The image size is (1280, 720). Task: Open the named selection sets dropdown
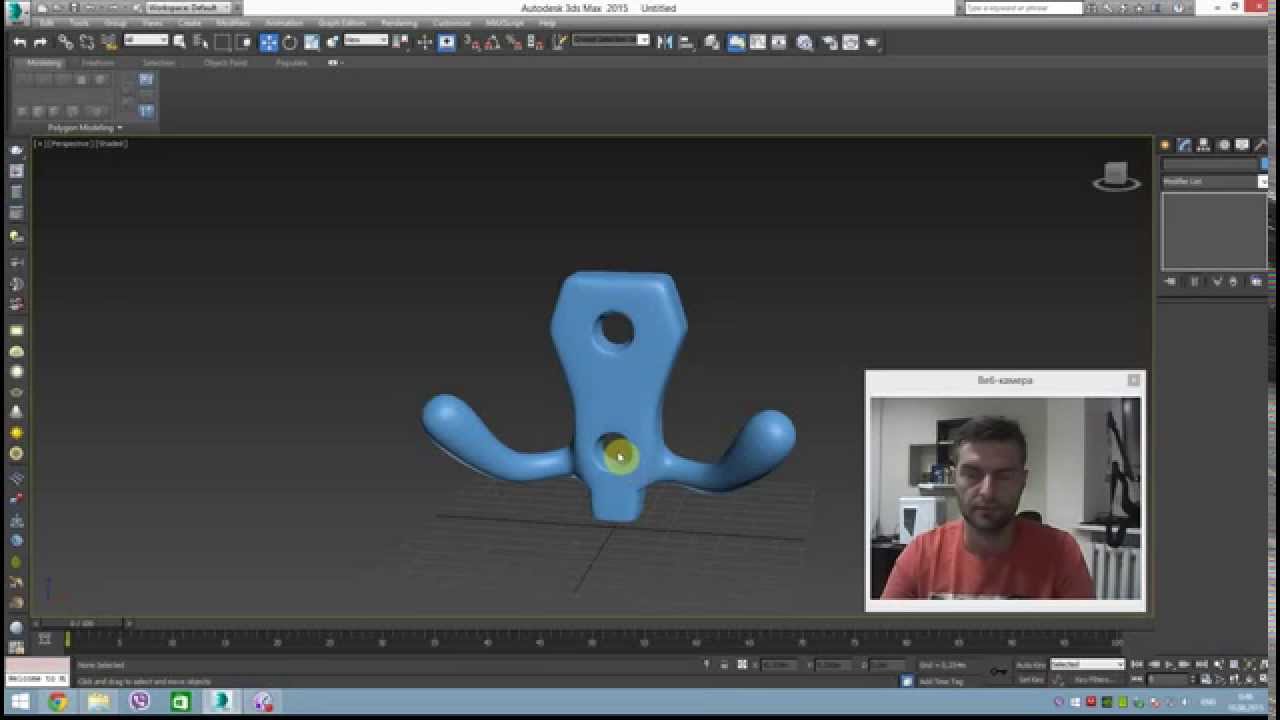[610, 40]
